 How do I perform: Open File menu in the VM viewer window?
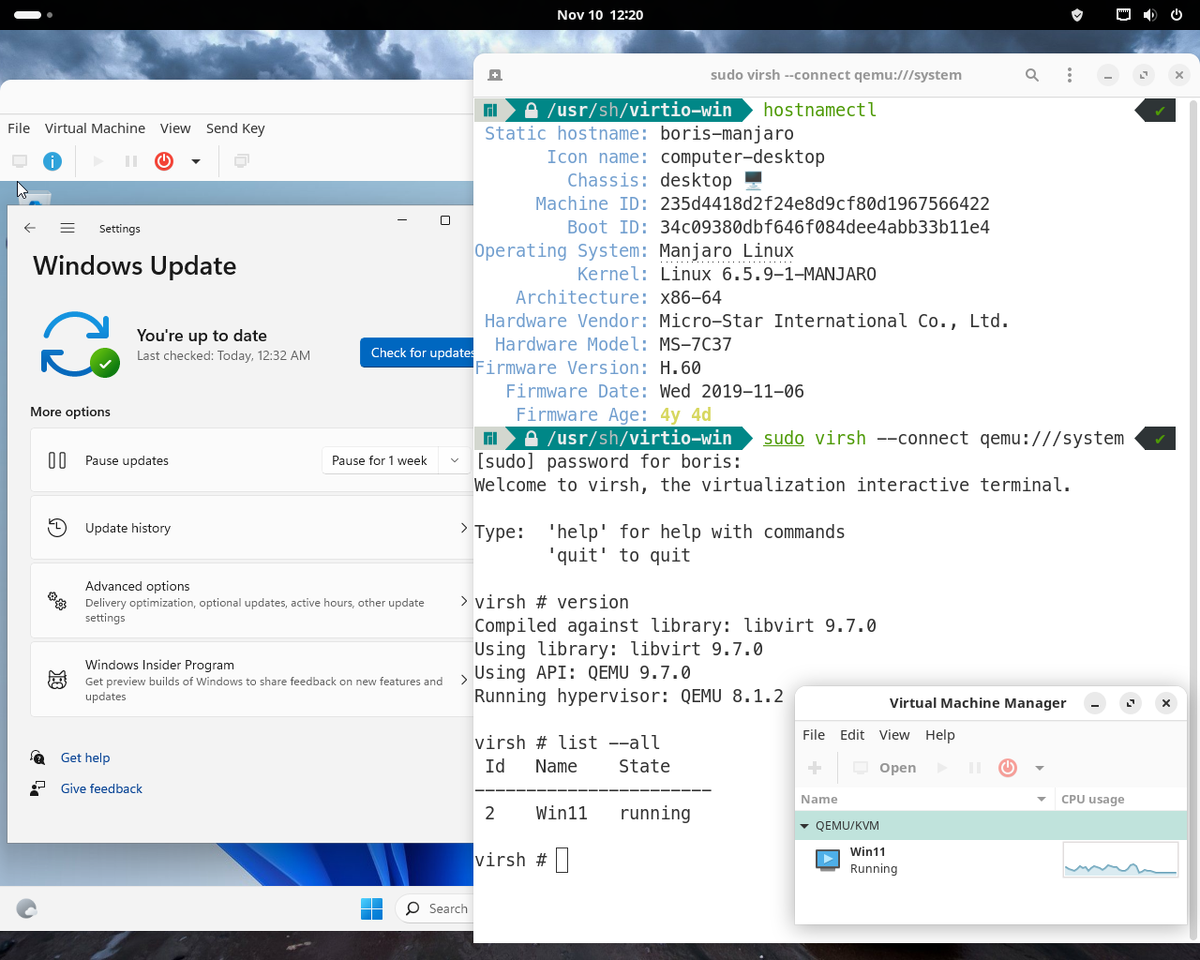click(x=19, y=128)
